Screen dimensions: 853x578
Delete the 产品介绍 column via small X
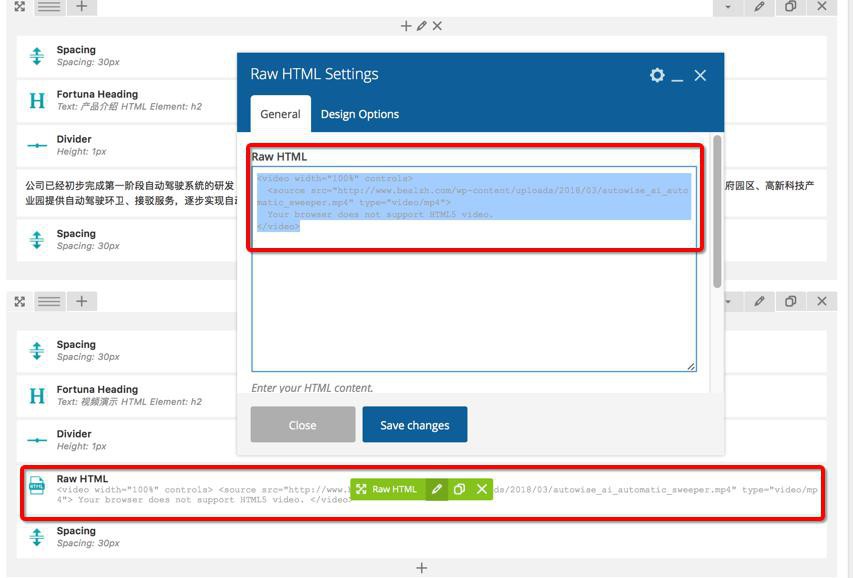(x=437, y=26)
